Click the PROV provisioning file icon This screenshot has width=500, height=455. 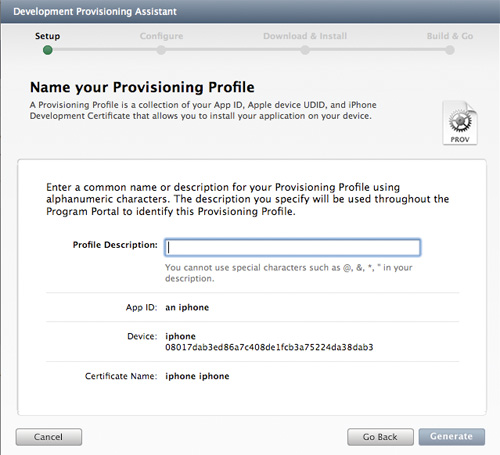(x=460, y=123)
